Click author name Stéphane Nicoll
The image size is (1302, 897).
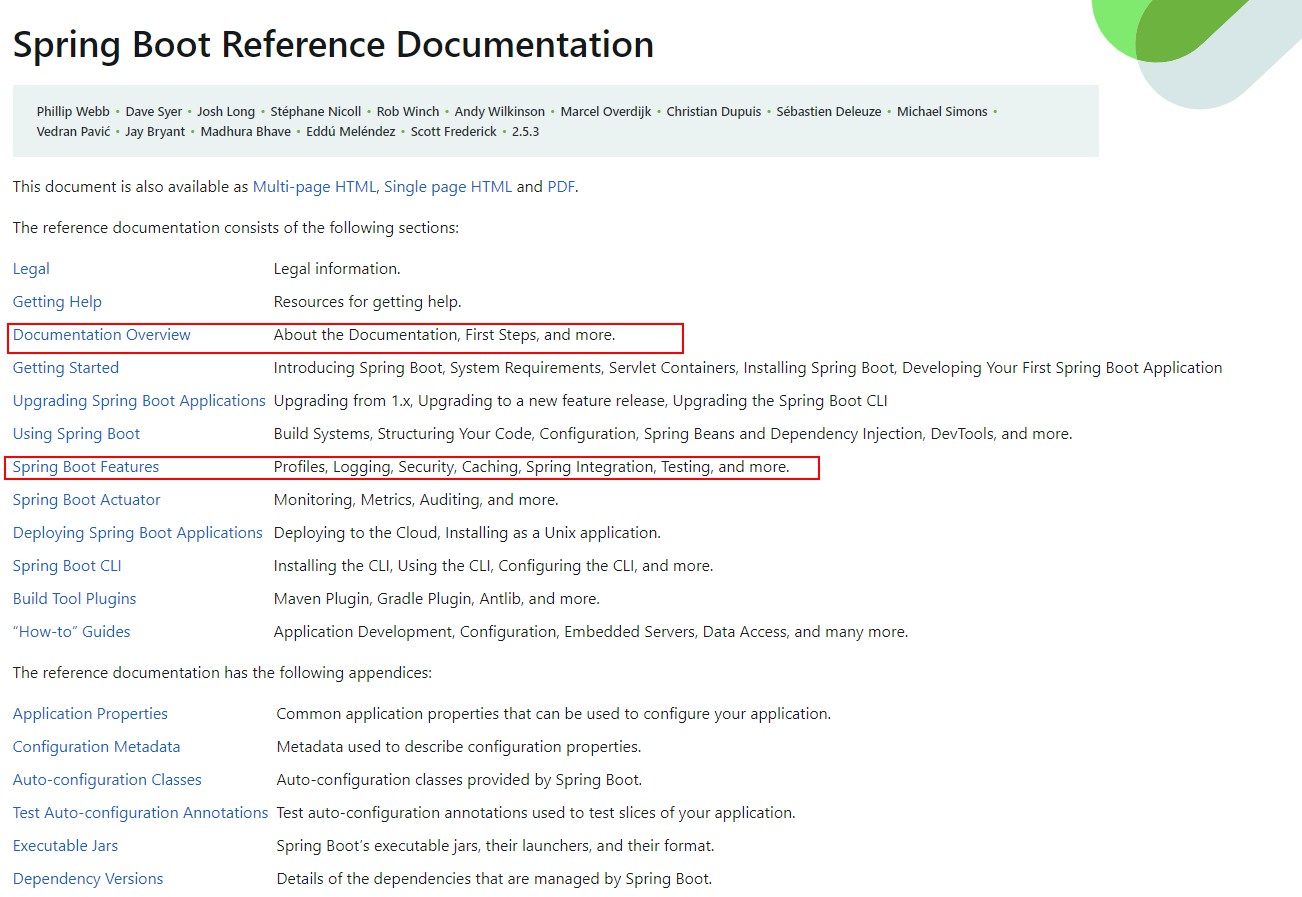tap(316, 112)
